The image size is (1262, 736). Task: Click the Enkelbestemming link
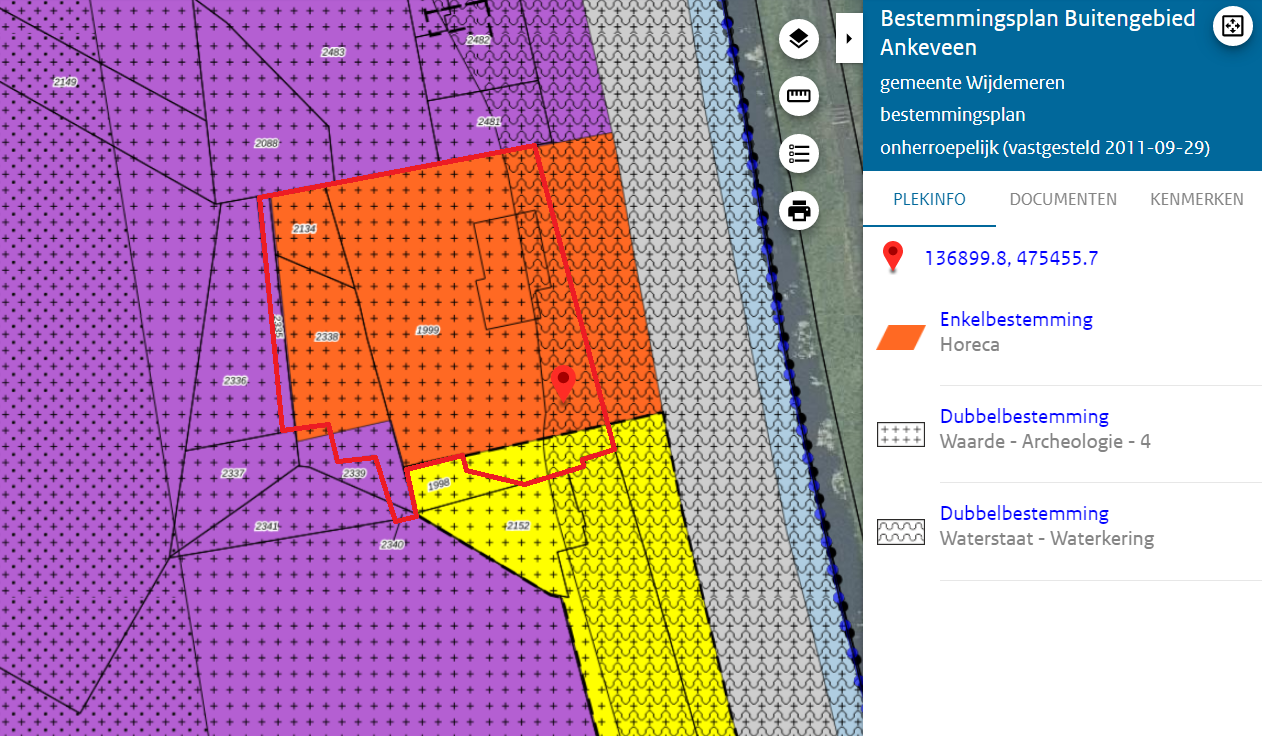click(1016, 320)
